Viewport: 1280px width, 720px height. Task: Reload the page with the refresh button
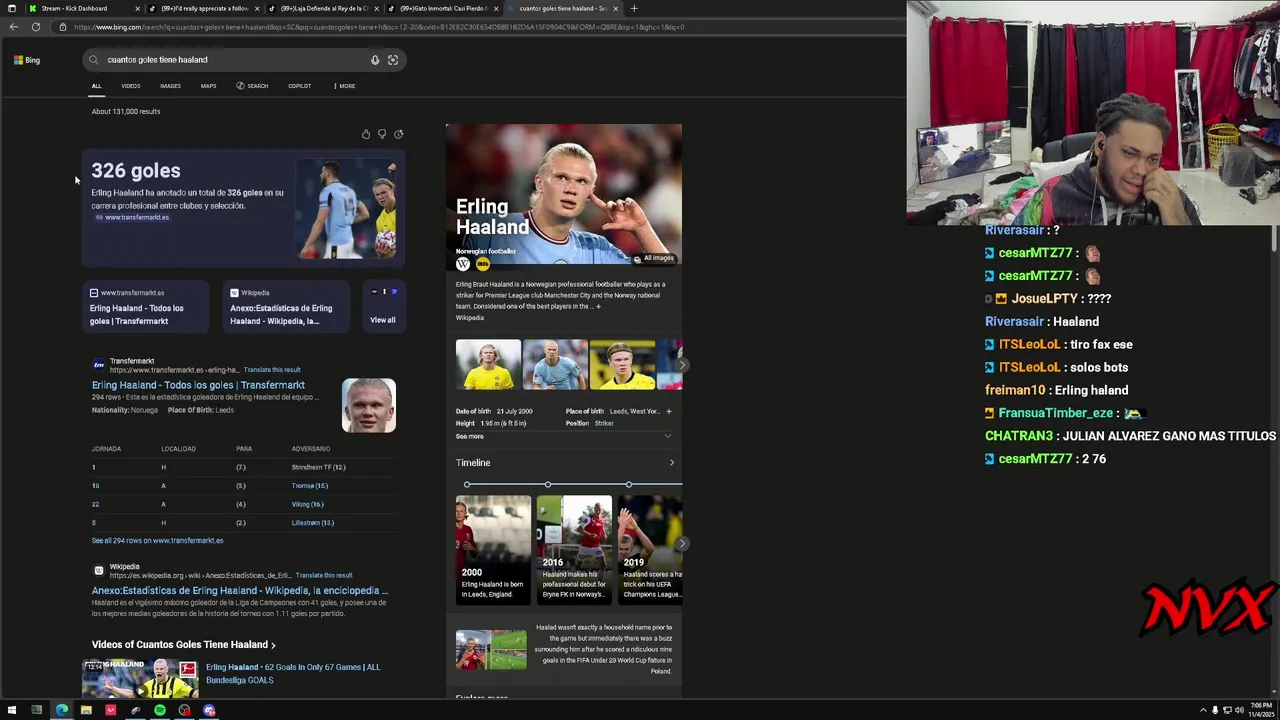coord(36,27)
